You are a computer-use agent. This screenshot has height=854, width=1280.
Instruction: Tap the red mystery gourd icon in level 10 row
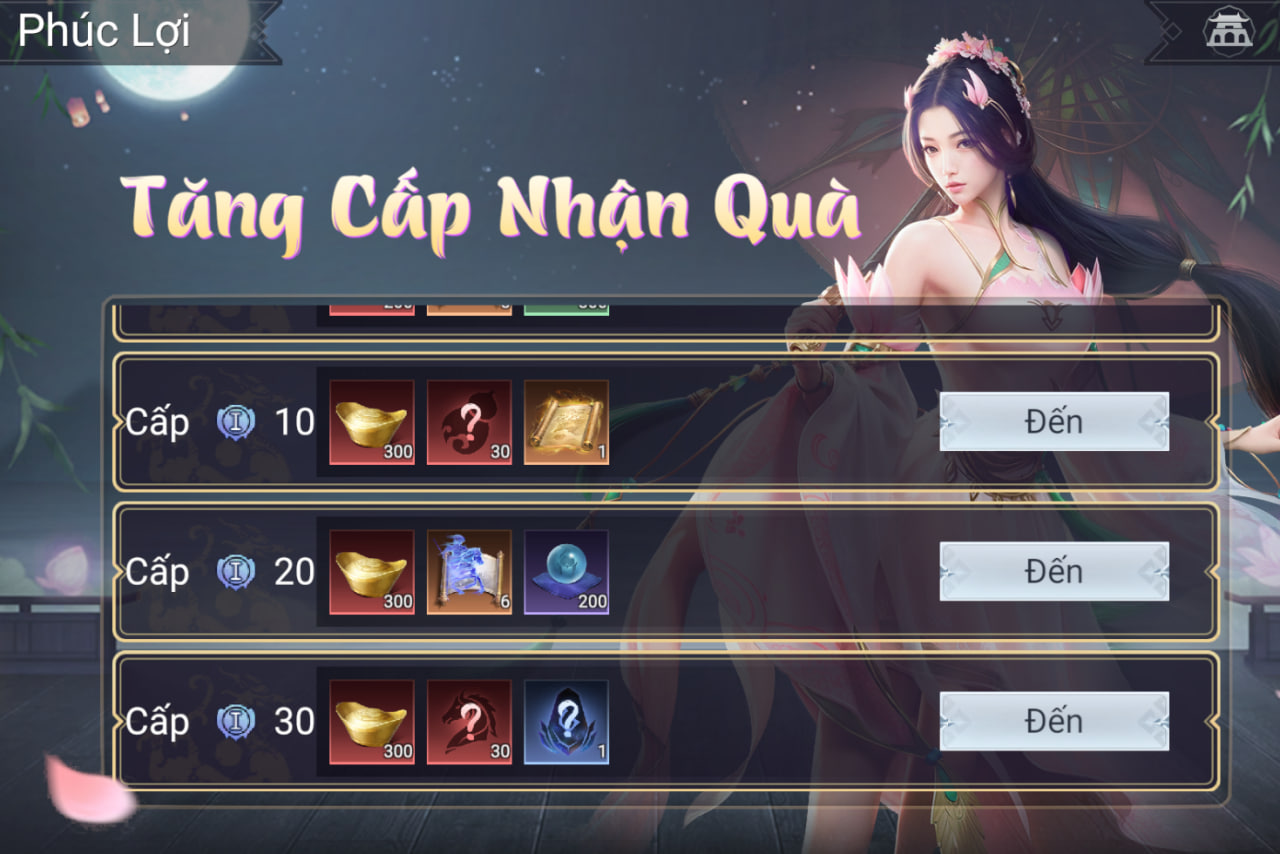click(469, 422)
